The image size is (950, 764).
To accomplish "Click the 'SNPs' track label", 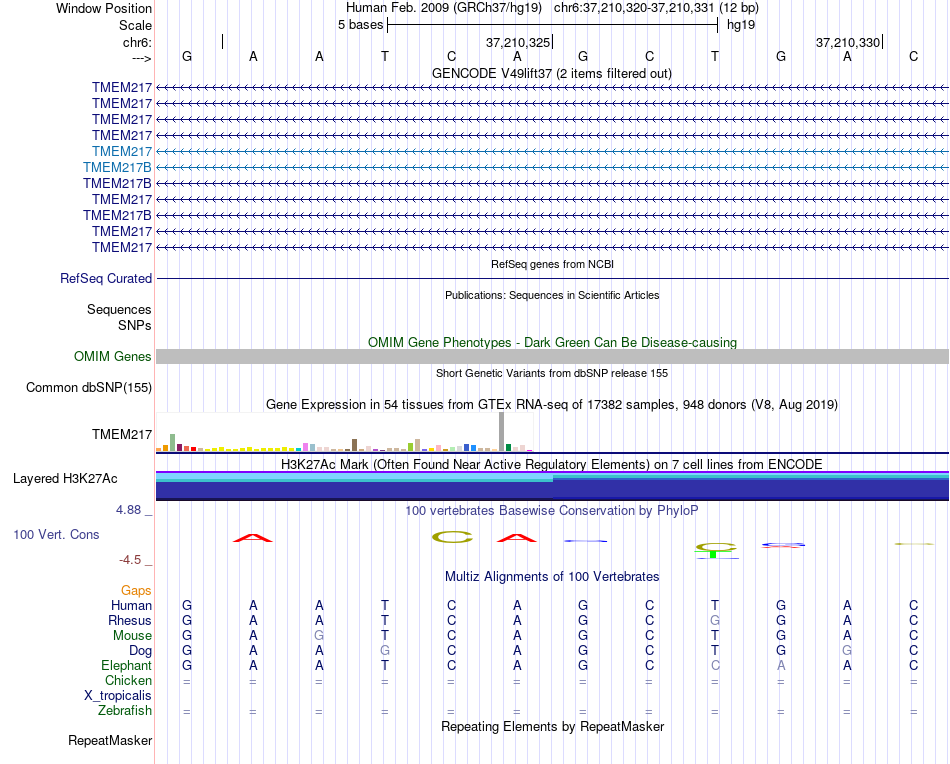I will tap(135, 325).
